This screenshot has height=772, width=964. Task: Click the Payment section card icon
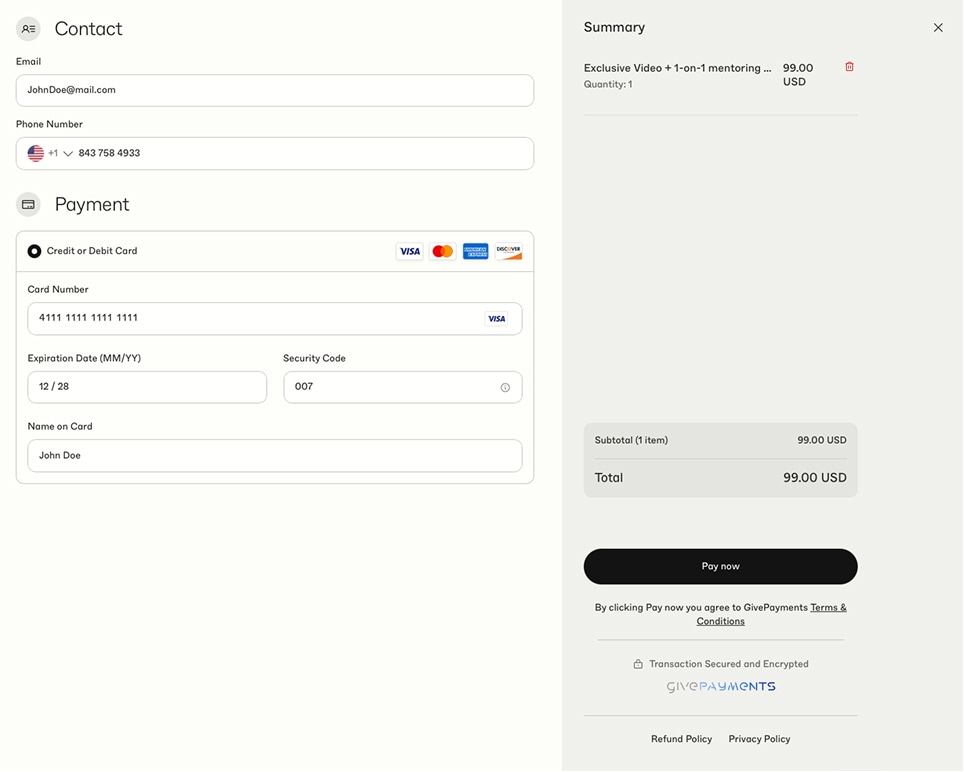(28, 205)
